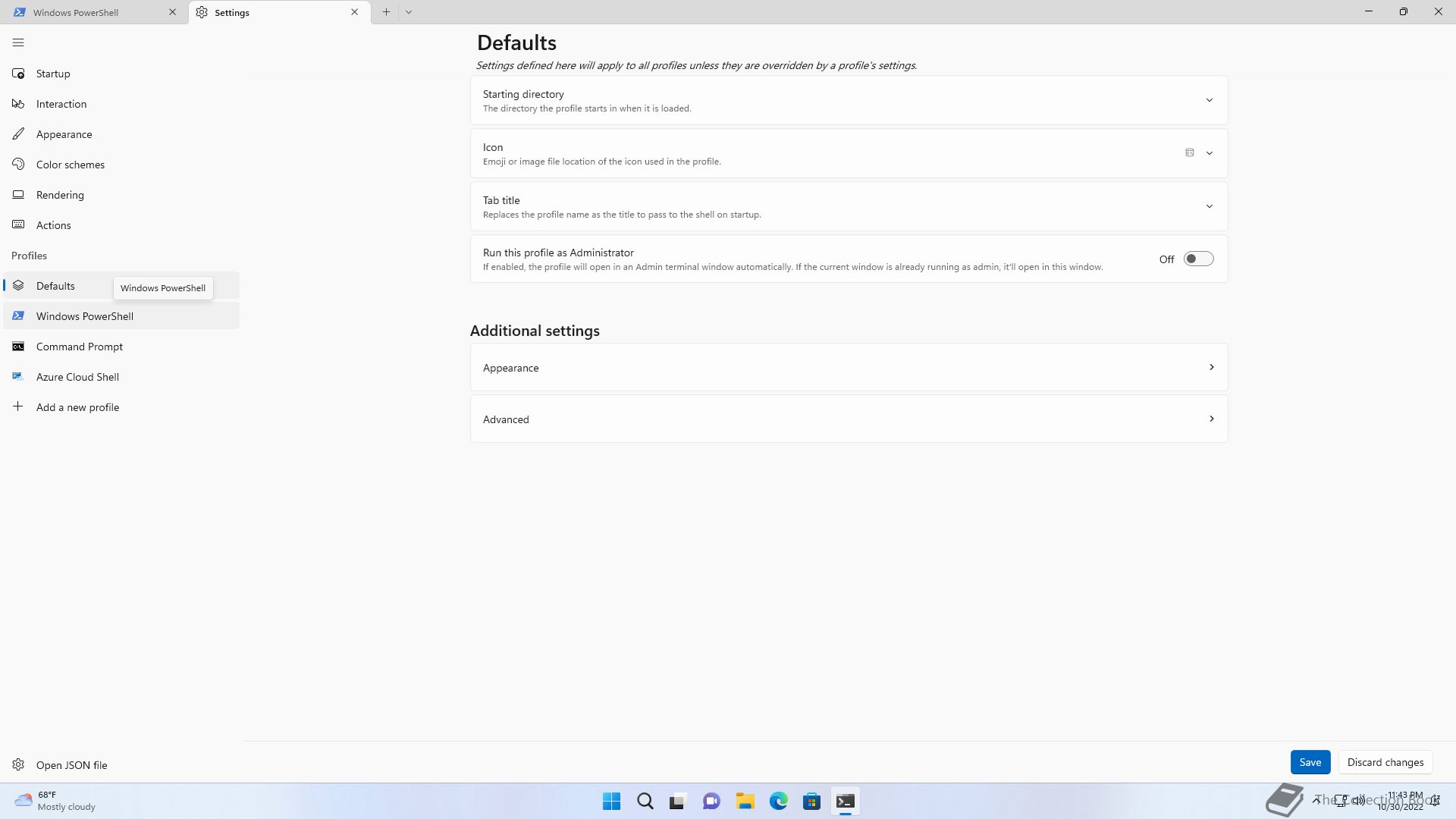Open taskbar Search
Viewport: 1456px width, 819px height.
click(x=645, y=802)
